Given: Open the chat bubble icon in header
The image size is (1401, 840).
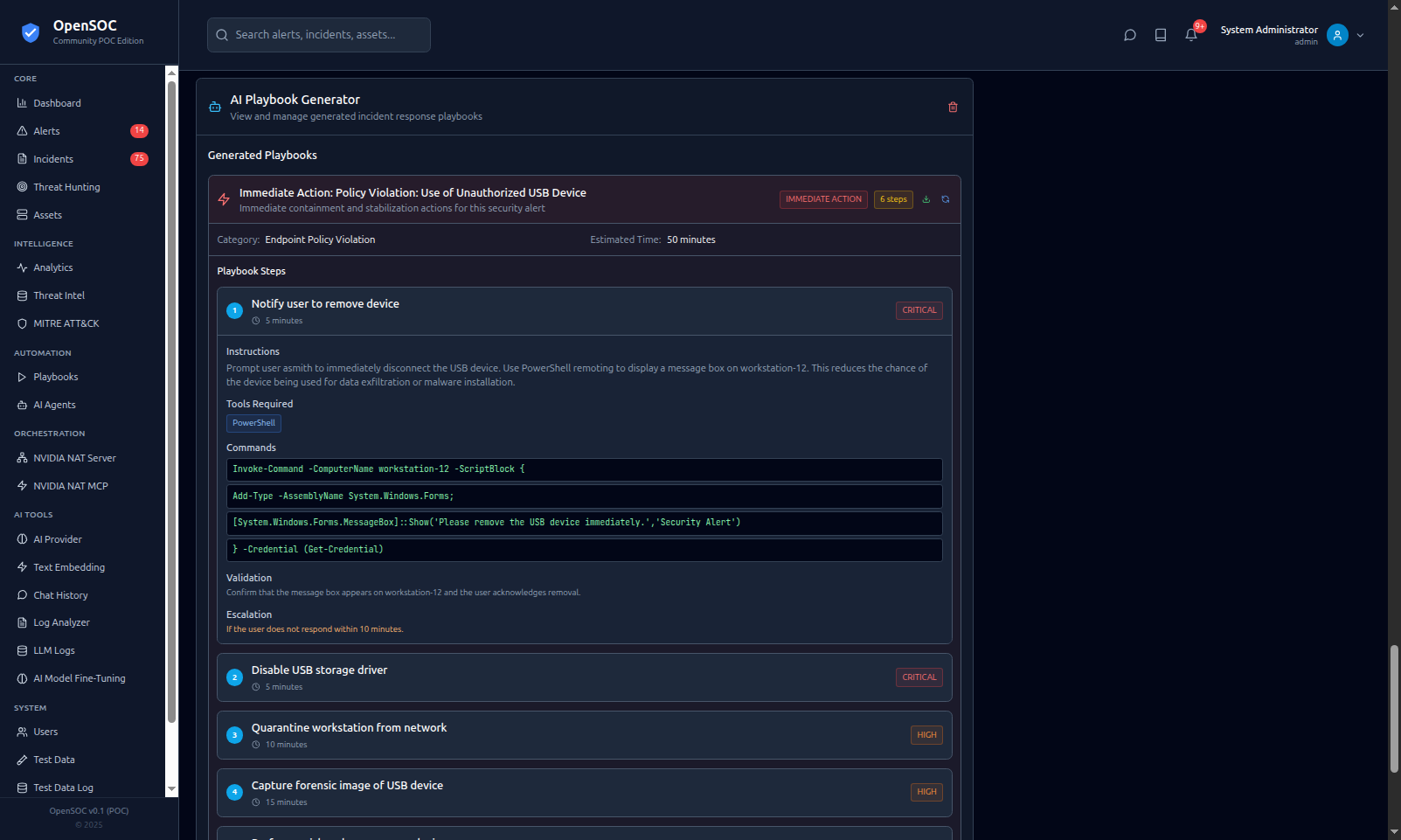Looking at the screenshot, I should point(1130,35).
